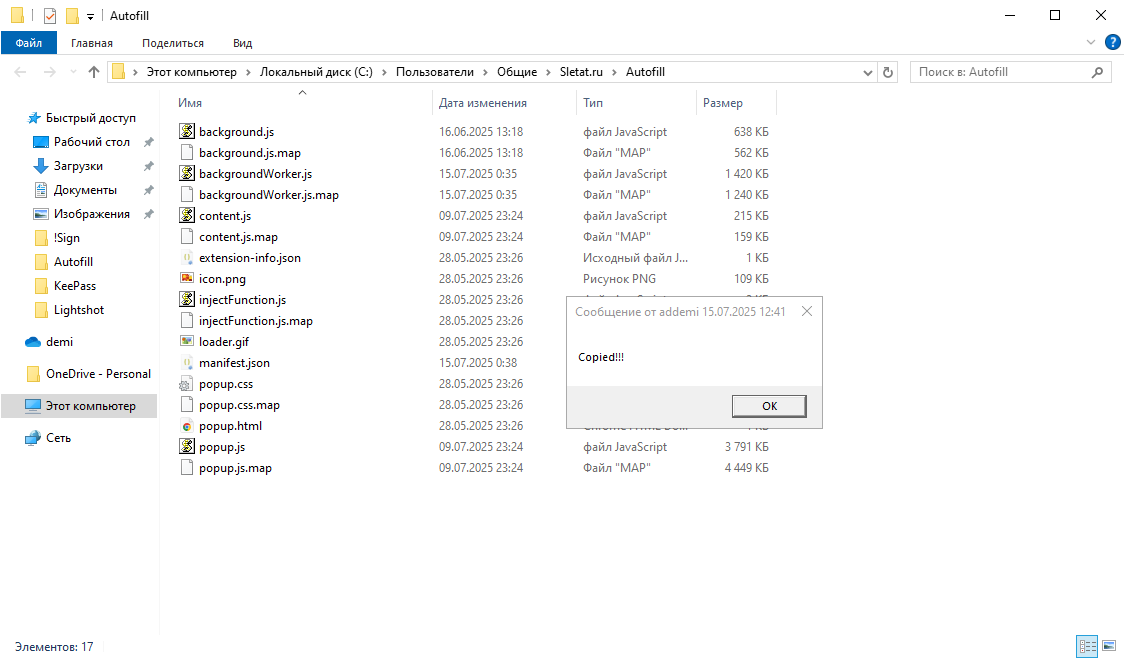Open the Quick Access toolbar dropdown arrow
Image resolution: width=1125 pixels, height=659 pixels.
click(x=90, y=16)
